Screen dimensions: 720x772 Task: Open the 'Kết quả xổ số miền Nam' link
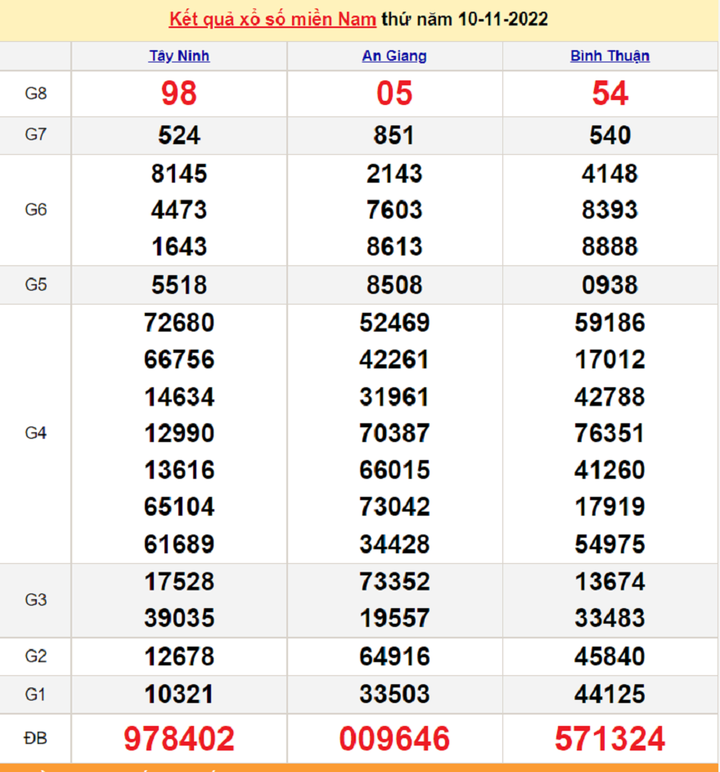point(273,20)
